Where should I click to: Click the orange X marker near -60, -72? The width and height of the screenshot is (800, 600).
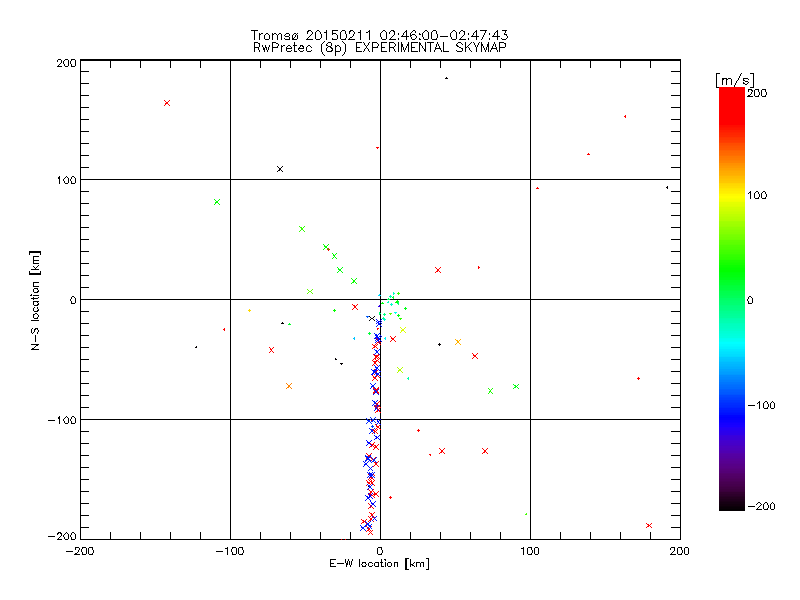click(289, 386)
